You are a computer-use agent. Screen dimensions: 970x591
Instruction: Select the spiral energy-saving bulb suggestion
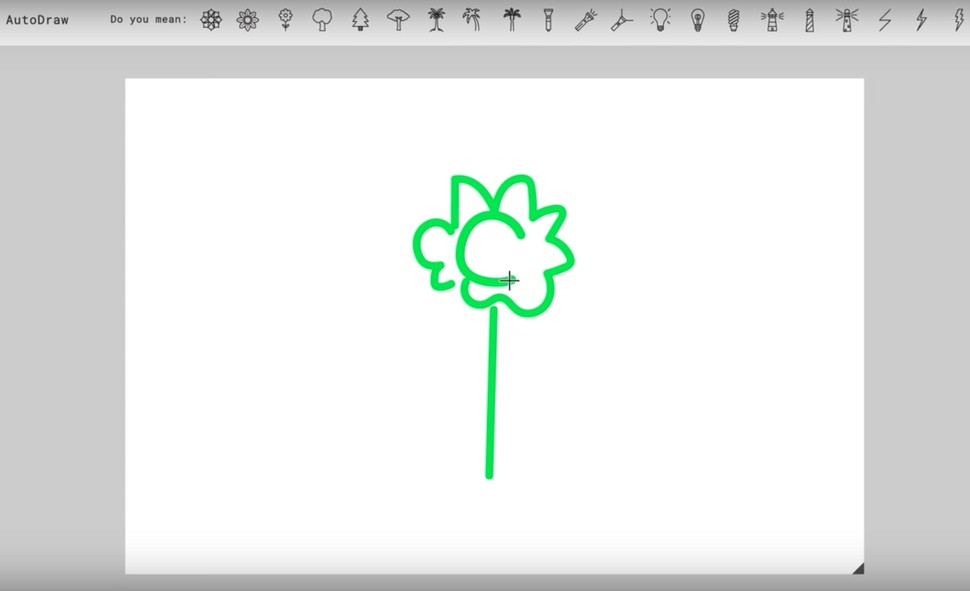click(x=734, y=20)
